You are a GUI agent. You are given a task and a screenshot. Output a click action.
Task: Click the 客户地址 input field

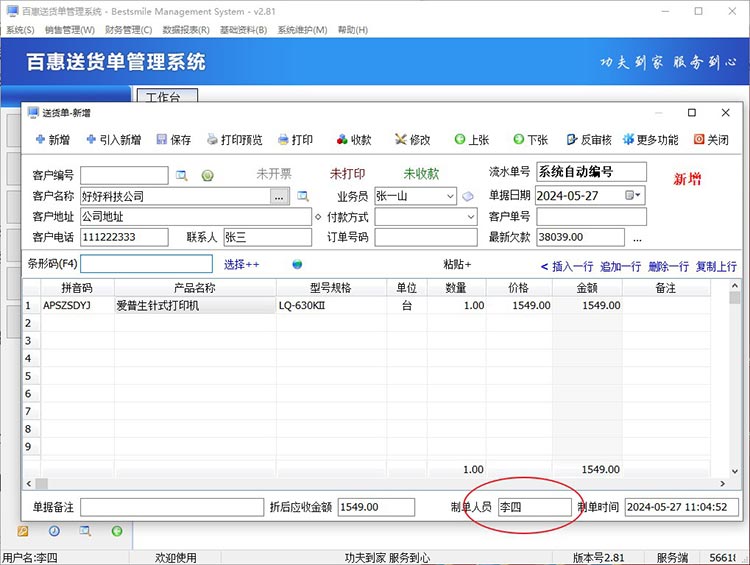click(196, 217)
